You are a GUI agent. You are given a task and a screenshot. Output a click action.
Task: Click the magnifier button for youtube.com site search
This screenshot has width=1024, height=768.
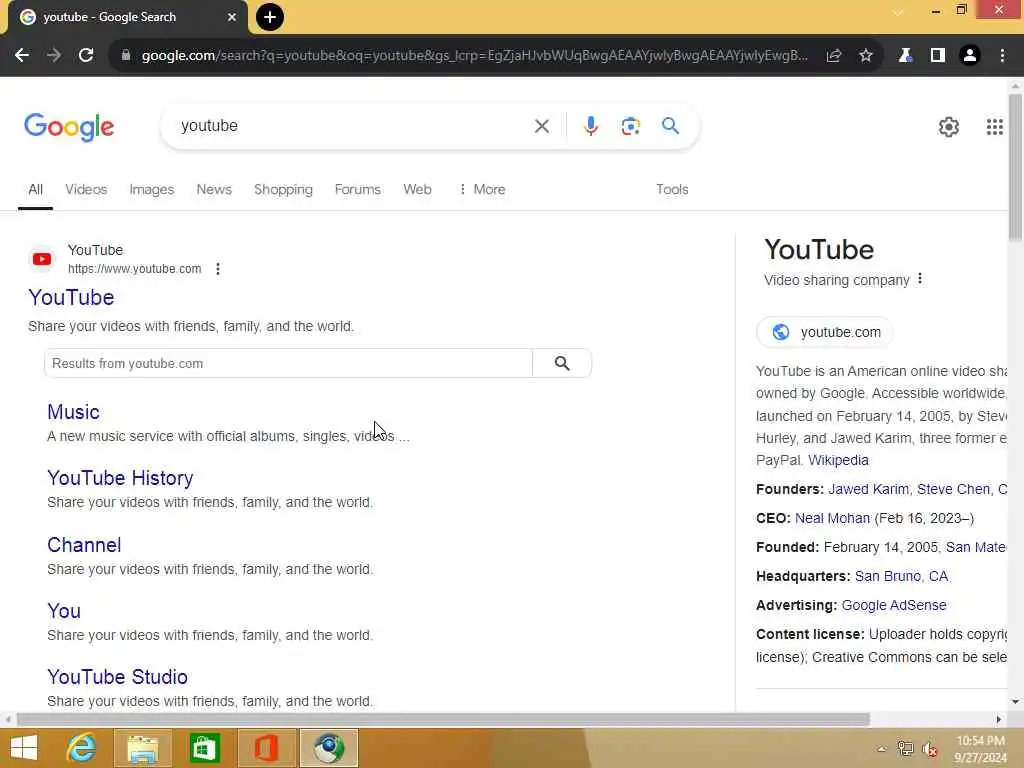click(x=562, y=363)
